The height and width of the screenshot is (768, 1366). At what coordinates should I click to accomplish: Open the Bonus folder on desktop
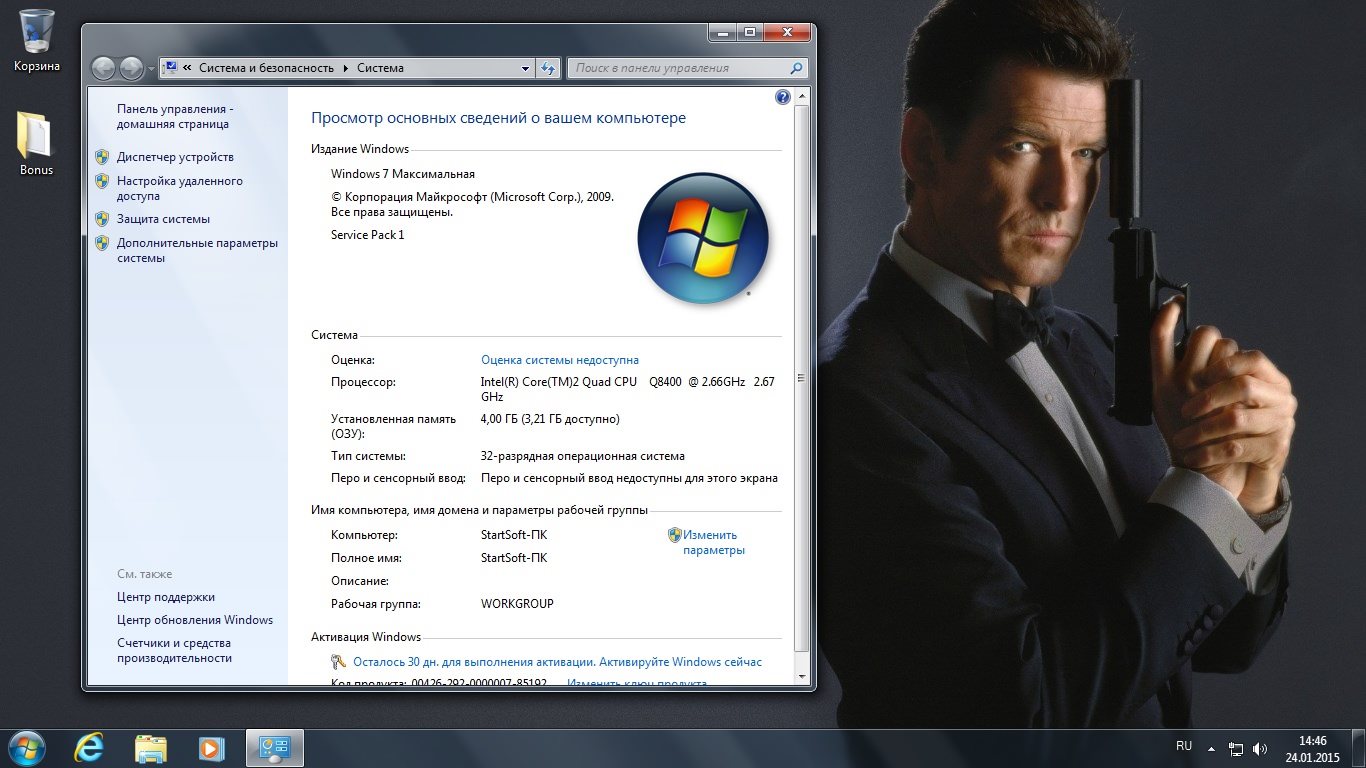(x=36, y=143)
